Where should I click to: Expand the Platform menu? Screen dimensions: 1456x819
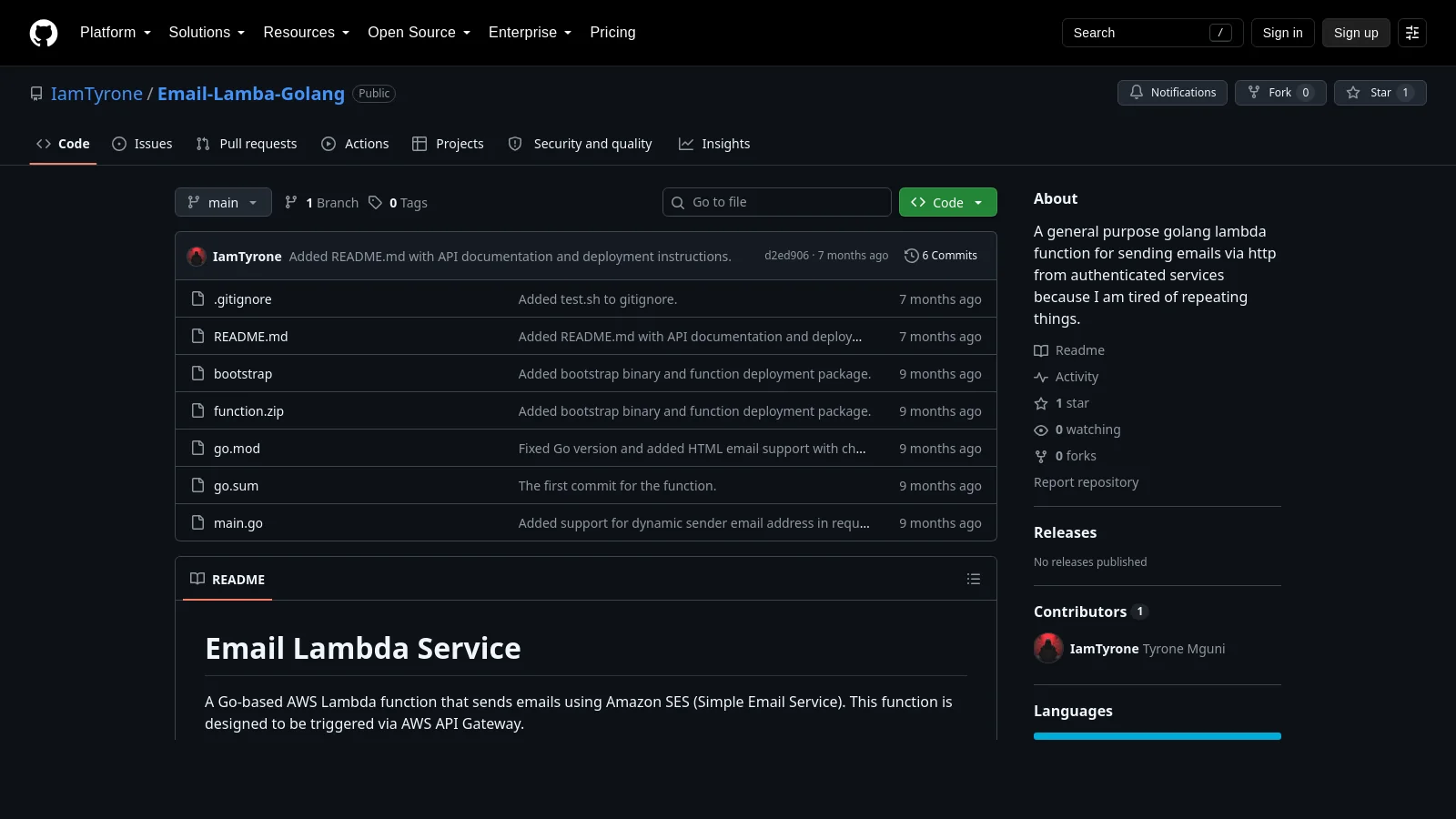pyautogui.click(x=116, y=33)
